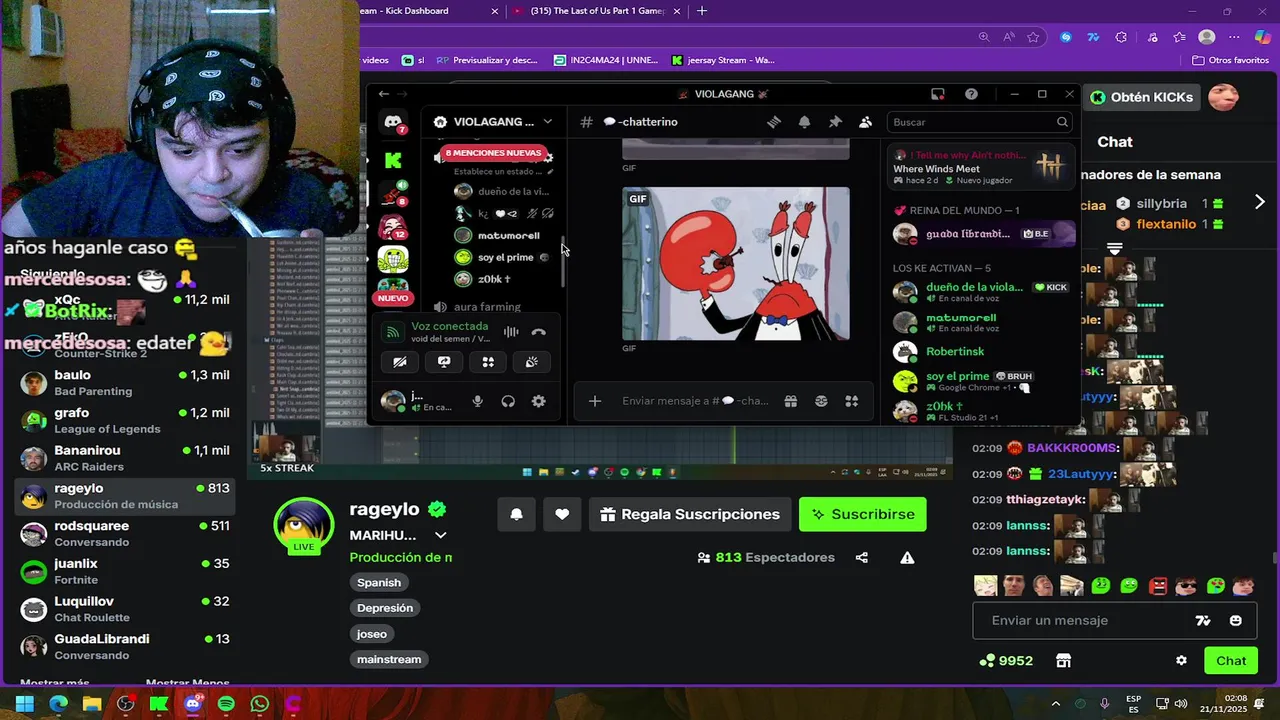The height and width of the screenshot is (720, 1280).
Task: Open Kick profile avatar menu
Action: click(1224, 97)
